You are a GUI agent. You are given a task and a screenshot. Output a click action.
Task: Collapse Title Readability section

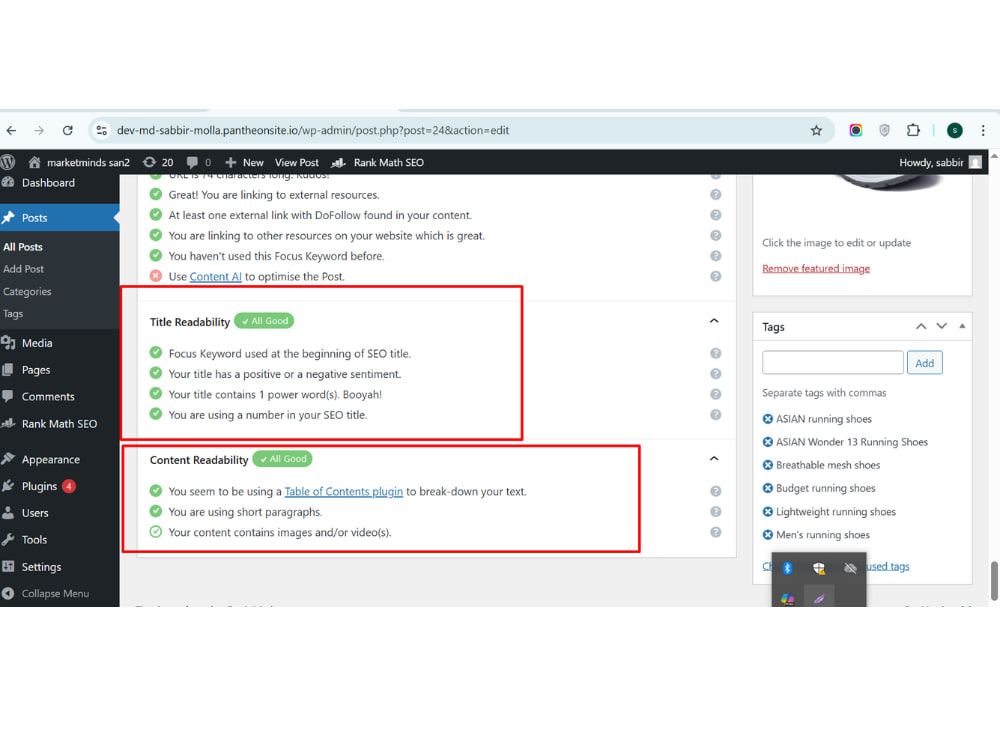coord(714,321)
